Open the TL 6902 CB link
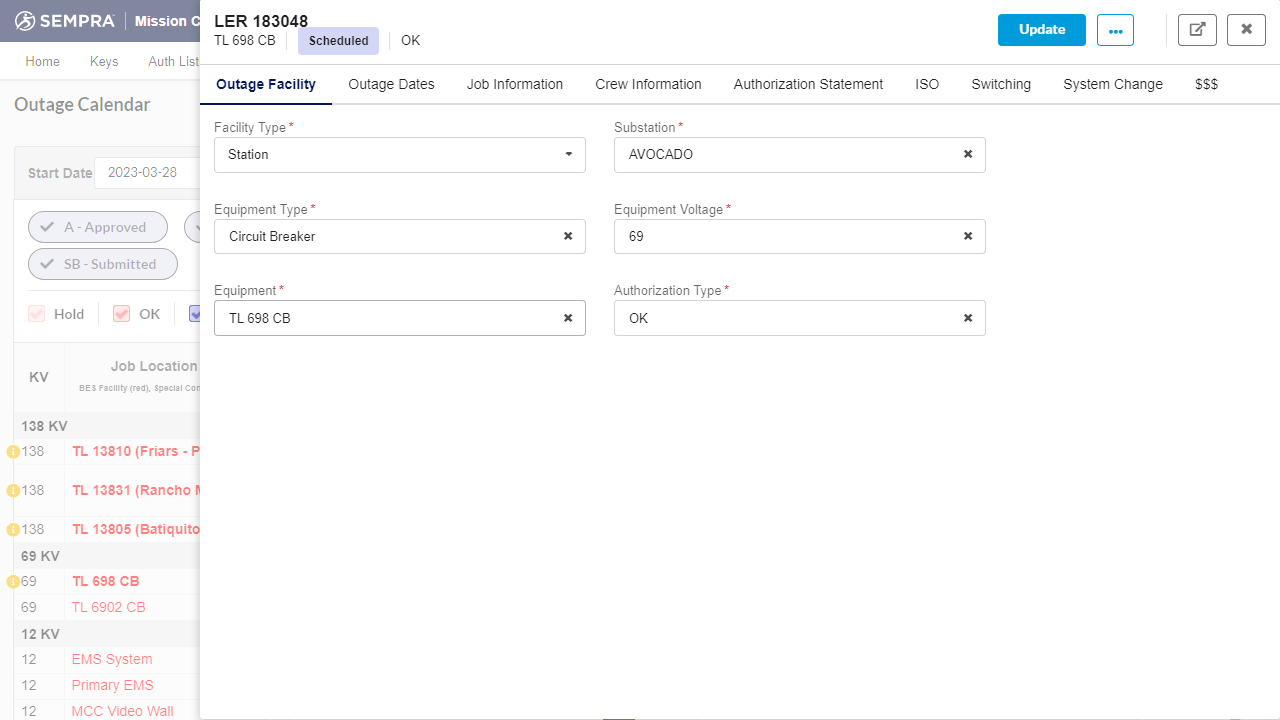Viewport: 1280px width, 720px height. (108, 607)
